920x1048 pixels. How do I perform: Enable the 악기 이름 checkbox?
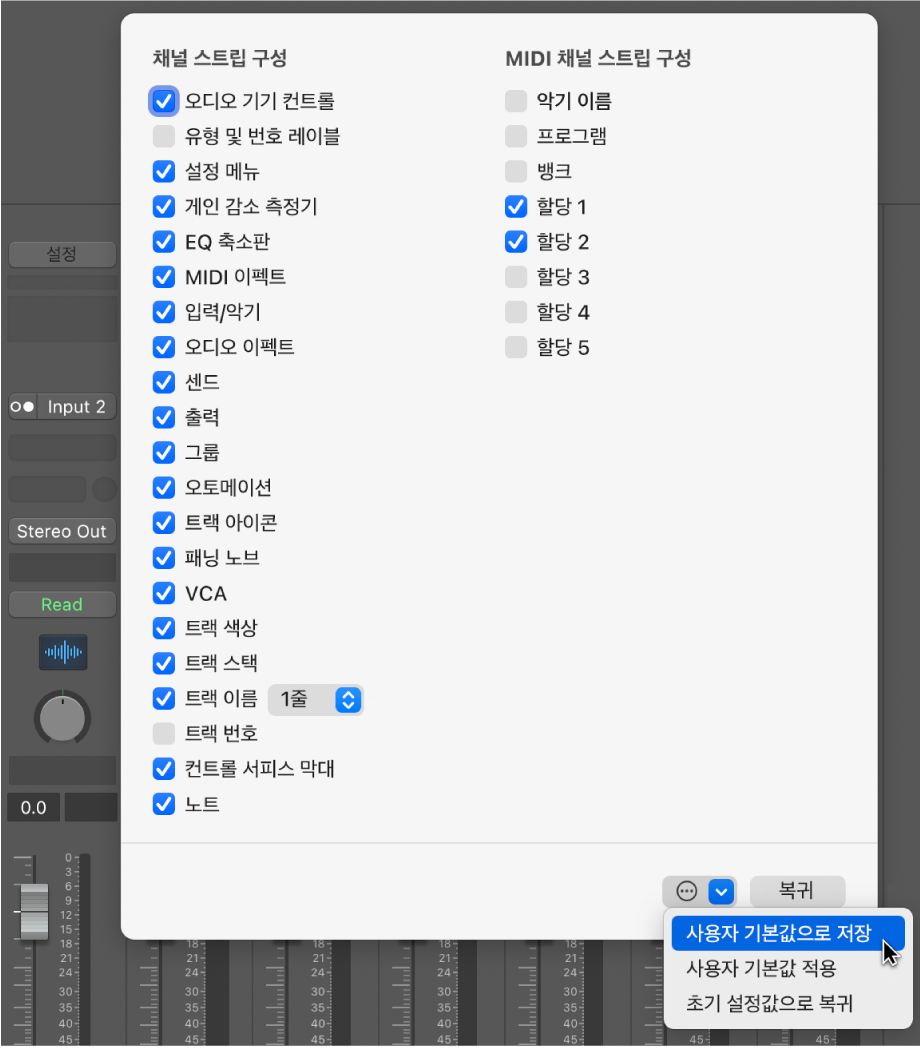coord(516,102)
